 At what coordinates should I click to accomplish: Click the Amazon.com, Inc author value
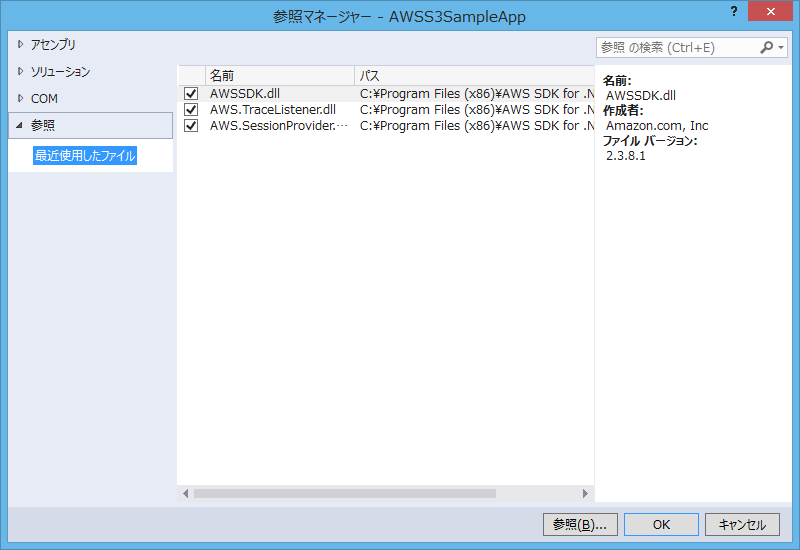(x=657, y=126)
